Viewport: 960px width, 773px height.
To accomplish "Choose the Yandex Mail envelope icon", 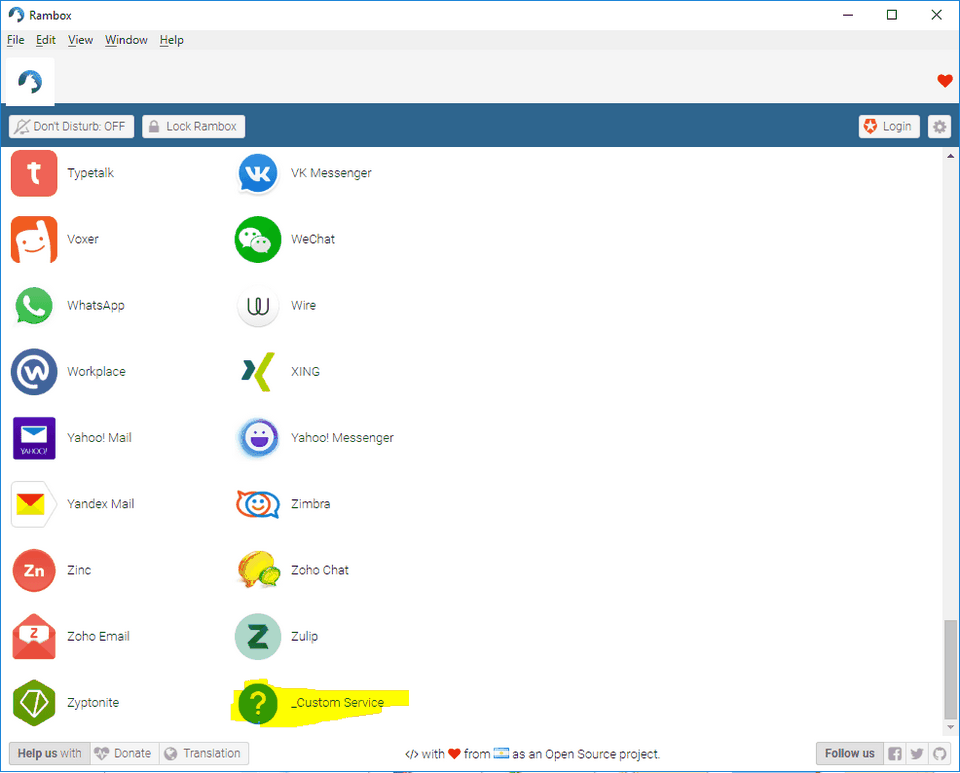I will [x=34, y=504].
